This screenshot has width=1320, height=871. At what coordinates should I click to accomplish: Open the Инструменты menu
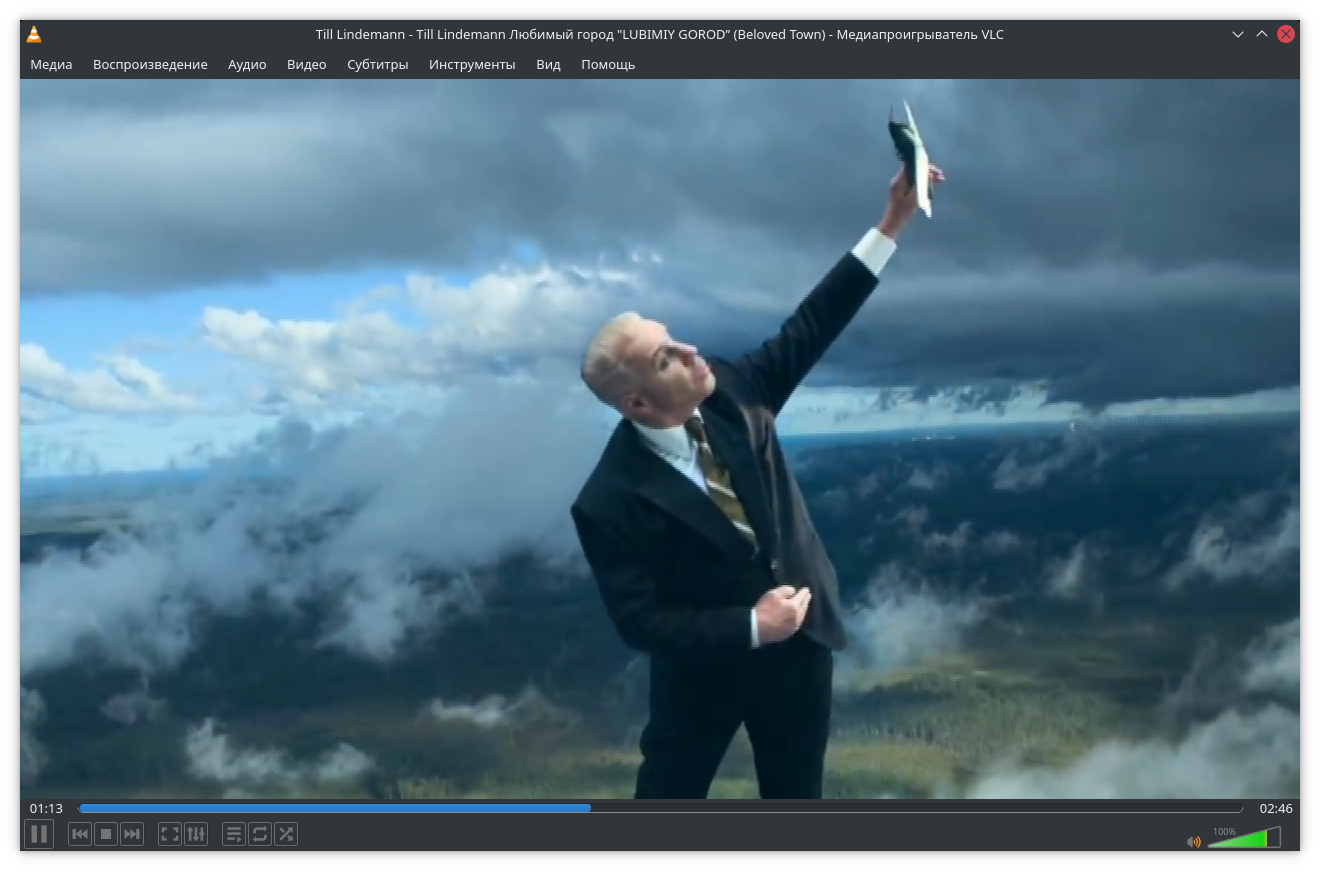[x=472, y=64]
